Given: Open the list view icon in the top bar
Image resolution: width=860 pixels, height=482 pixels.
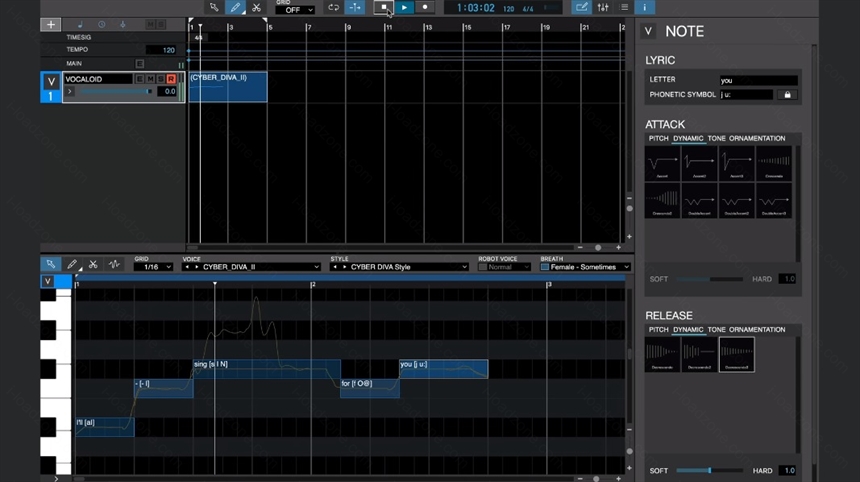Looking at the screenshot, I should [624, 7].
